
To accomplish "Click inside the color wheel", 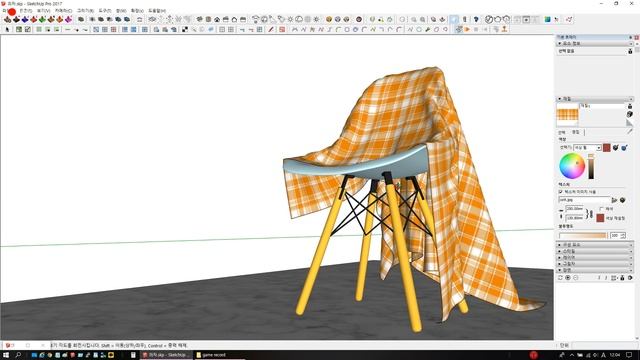I will 572,166.
